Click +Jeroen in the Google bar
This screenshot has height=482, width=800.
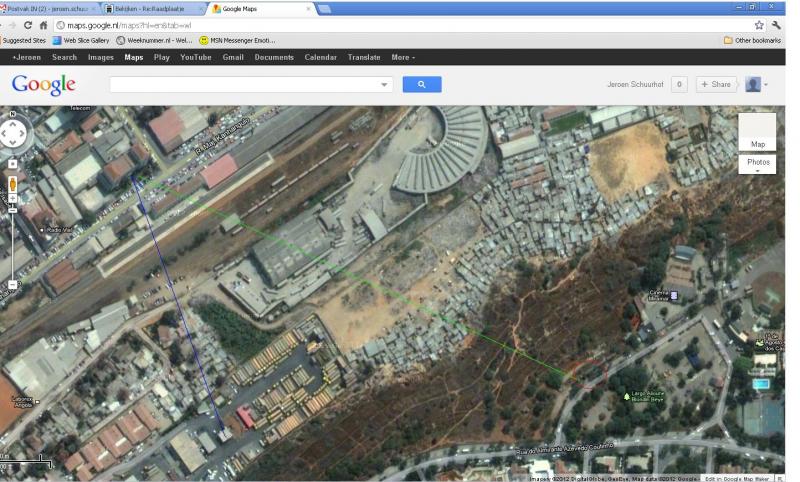tap(27, 57)
